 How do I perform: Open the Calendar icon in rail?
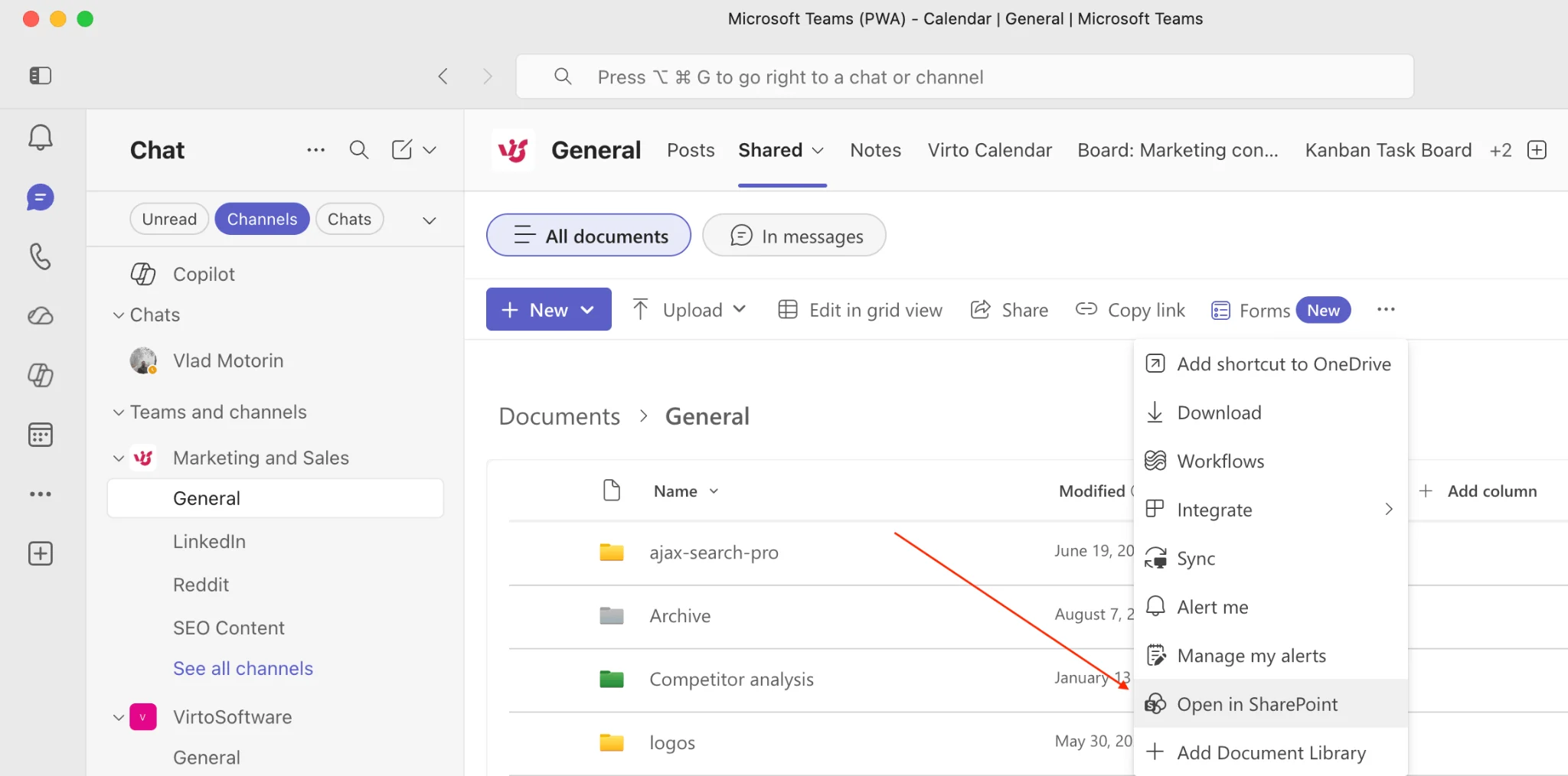[40, 435]
